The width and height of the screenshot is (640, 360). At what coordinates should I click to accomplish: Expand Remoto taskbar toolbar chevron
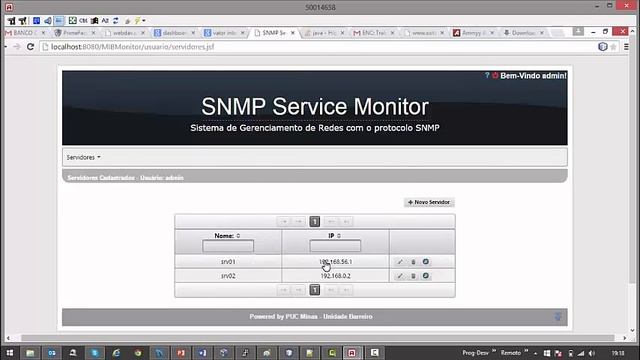pyautogui.click(x=526, y=351)
